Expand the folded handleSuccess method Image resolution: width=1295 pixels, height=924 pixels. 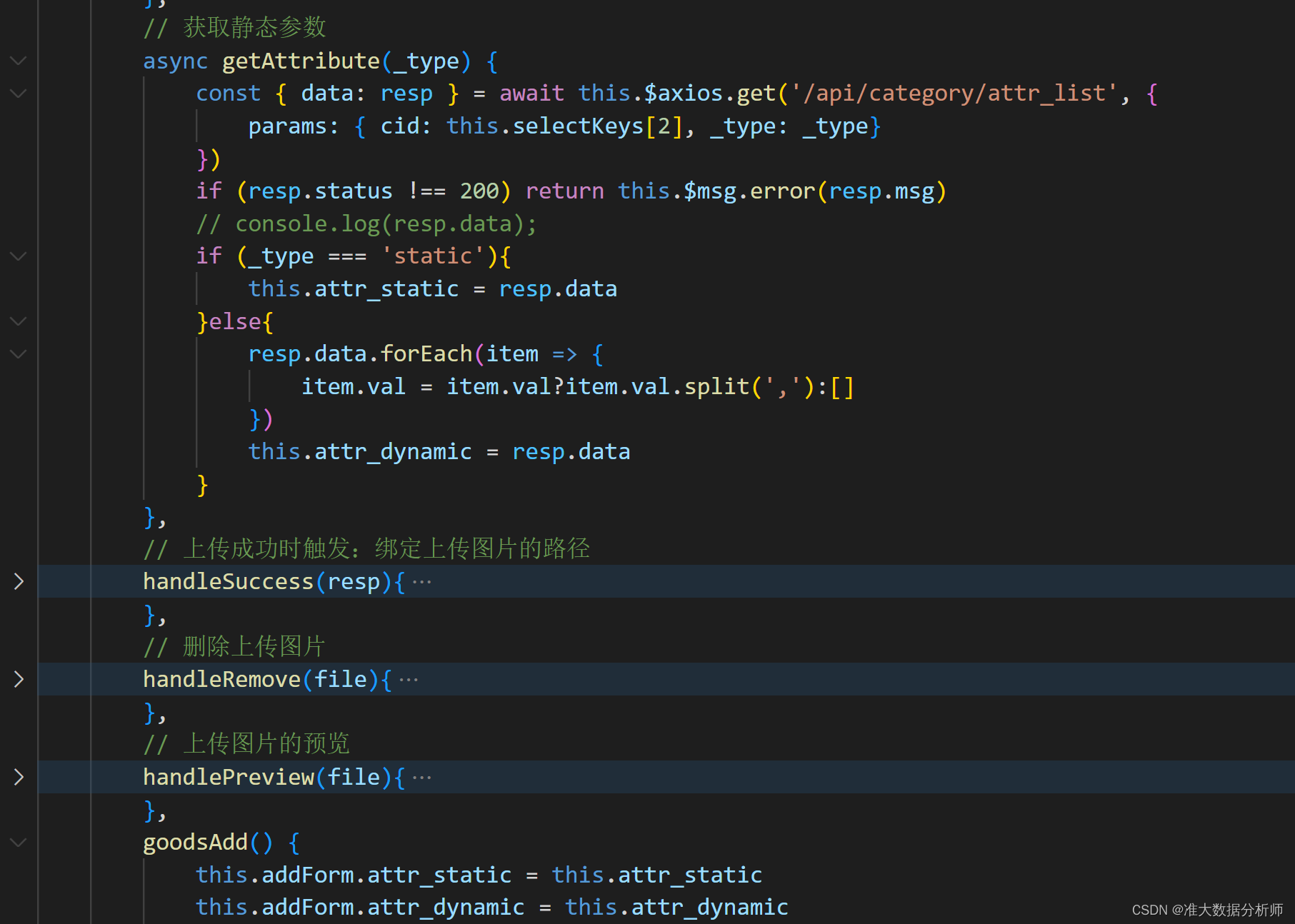[x=19, y=582]
